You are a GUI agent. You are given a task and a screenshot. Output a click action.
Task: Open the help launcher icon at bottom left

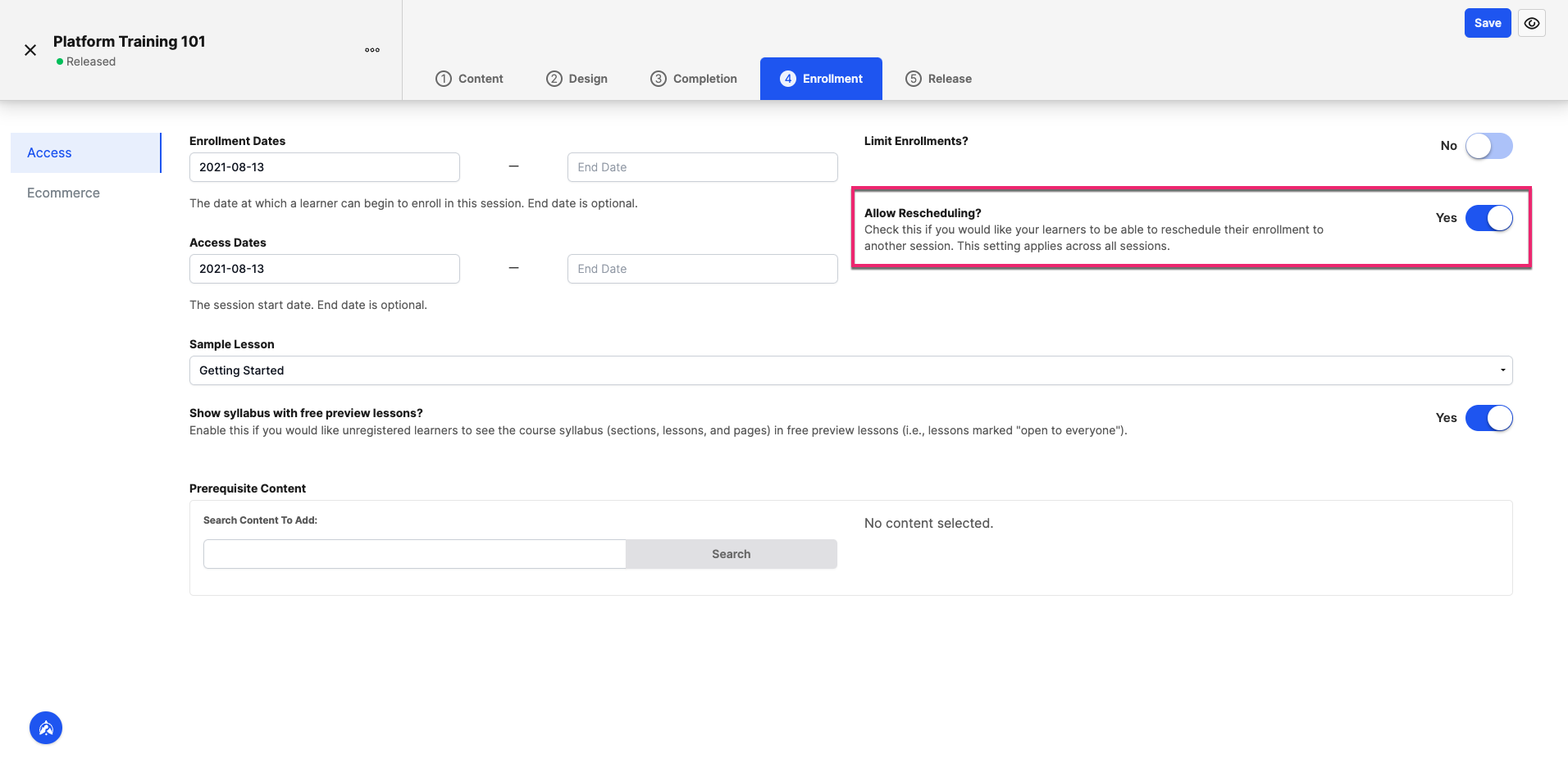46,728
